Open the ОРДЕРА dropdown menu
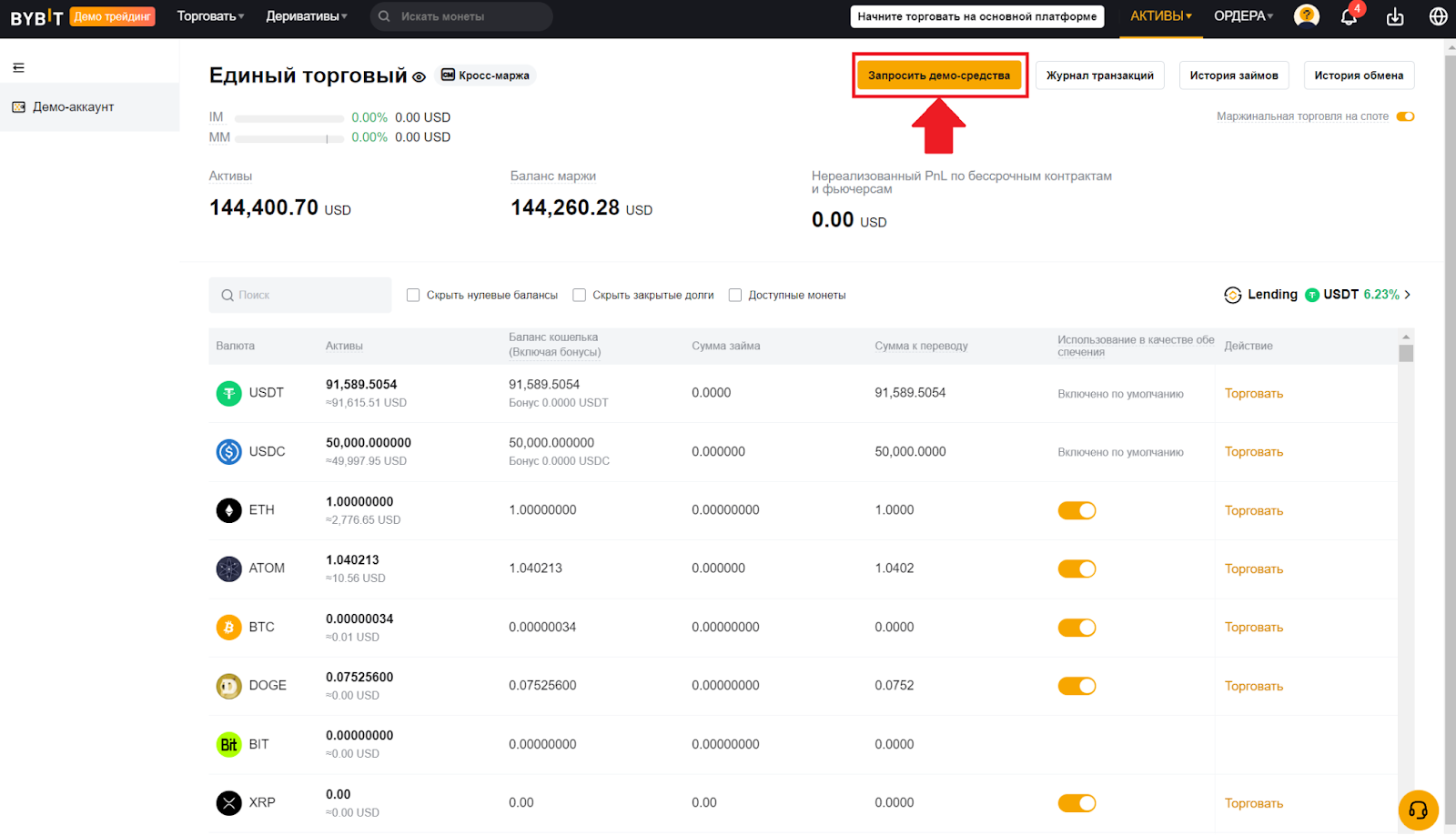Viewport: 1456px width, 835px height. (x=1243, y=16)
